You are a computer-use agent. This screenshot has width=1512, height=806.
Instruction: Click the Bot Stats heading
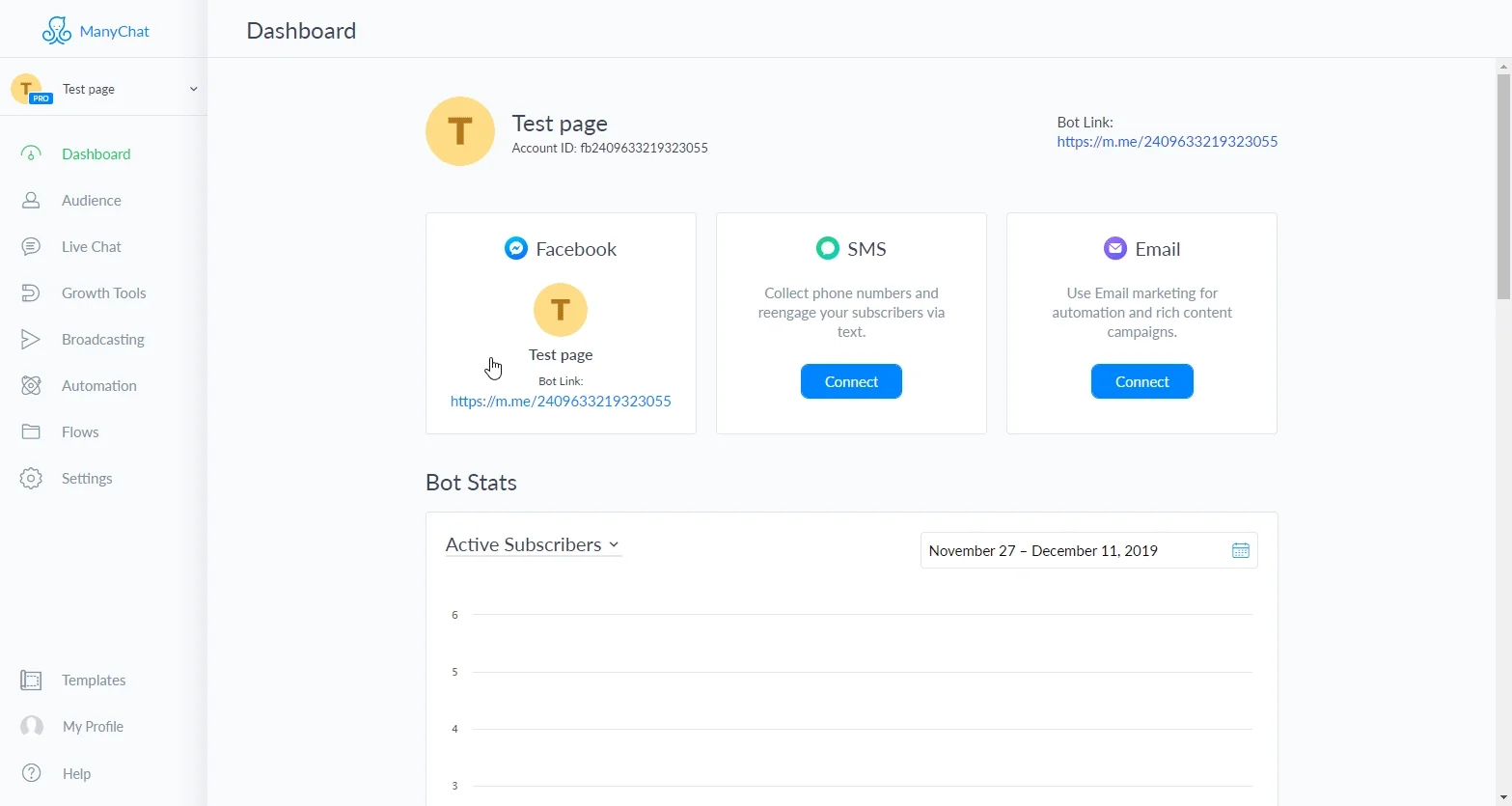[471, 482]
